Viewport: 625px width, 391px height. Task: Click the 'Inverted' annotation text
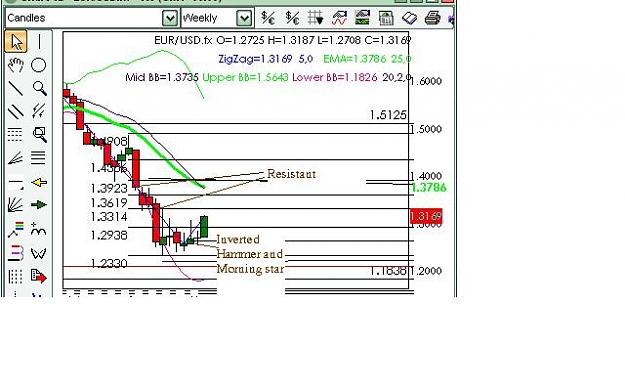pyautogui.click(x=238, y=240)
